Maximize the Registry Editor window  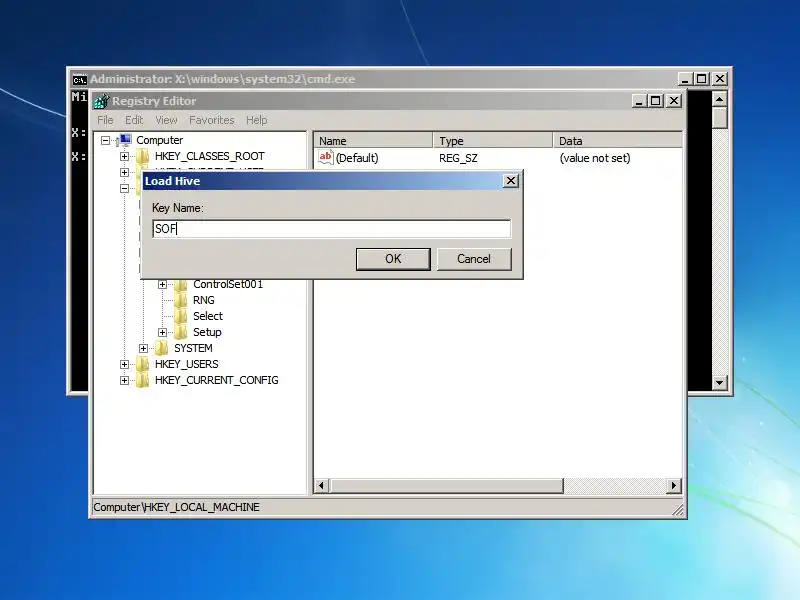point(656,101)
